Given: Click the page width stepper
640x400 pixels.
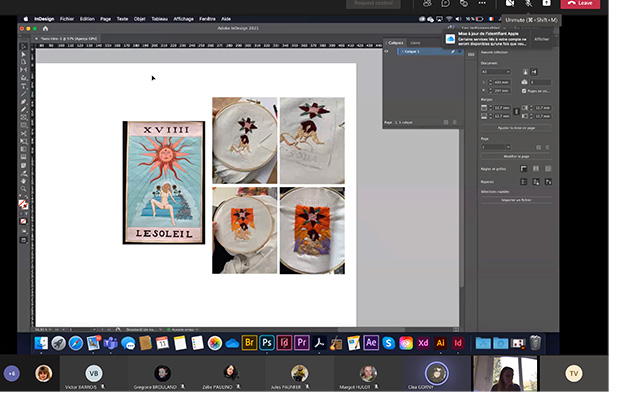Looking at the screenshot, I should coord(490,82).
